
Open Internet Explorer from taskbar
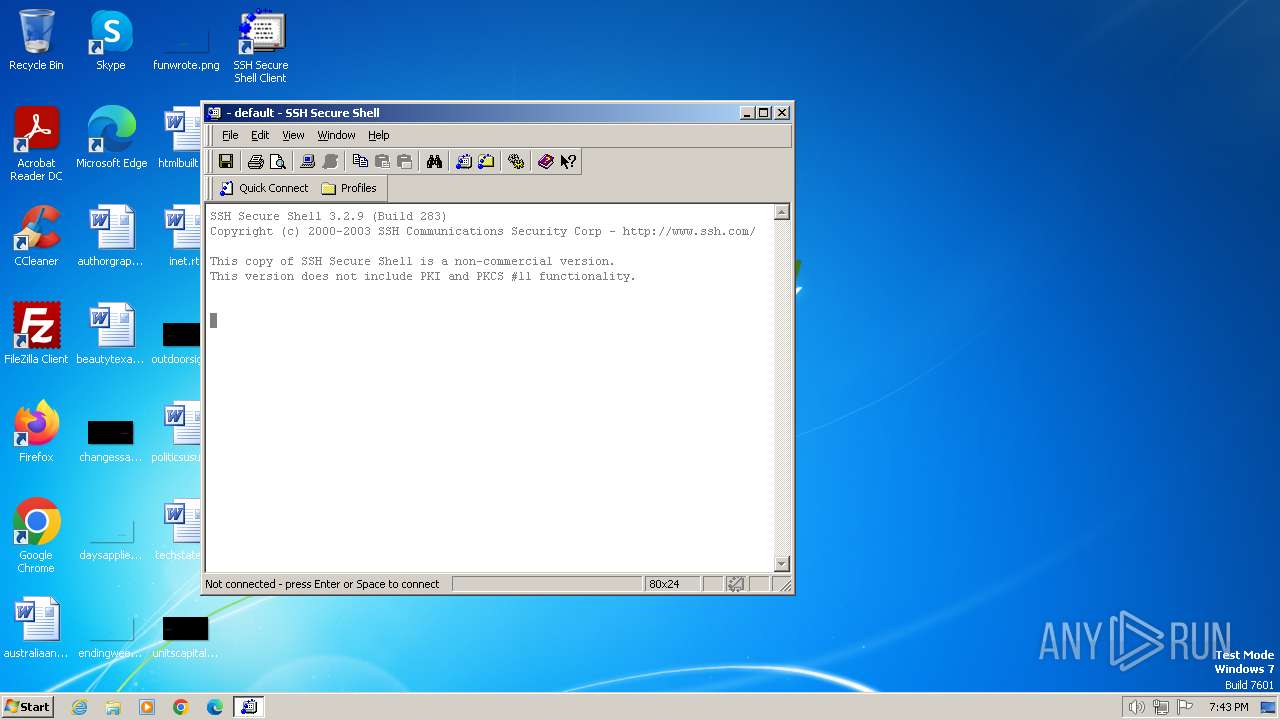tap(79, 707)
